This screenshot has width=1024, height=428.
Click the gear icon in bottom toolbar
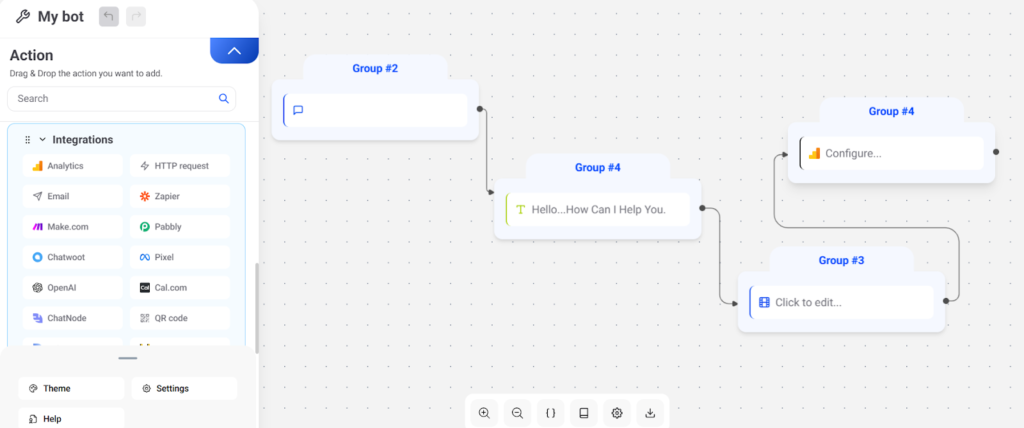(617, 413)
